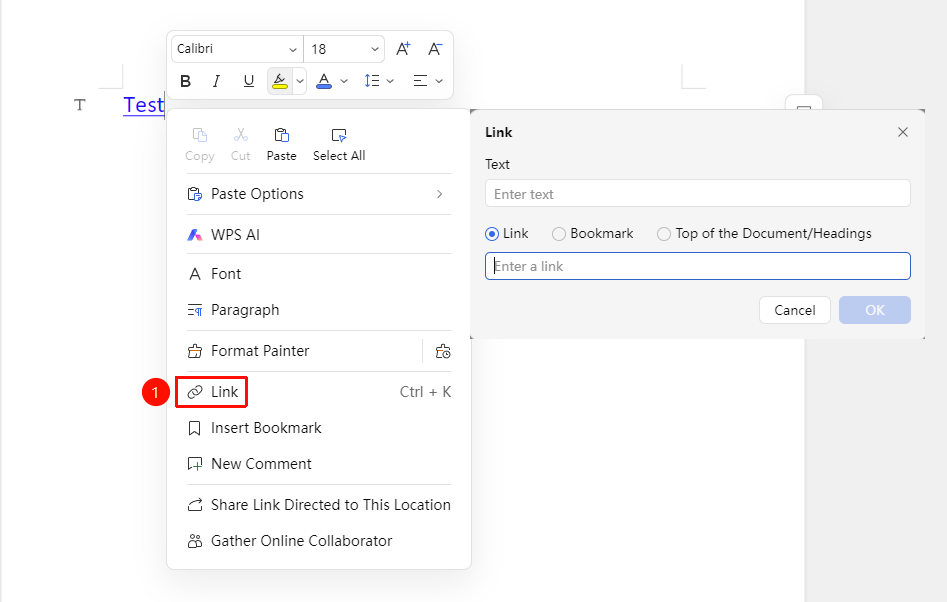The image size is (947, 602).
Task: Select the Bookmark radio button
Action: coord(559,234)
